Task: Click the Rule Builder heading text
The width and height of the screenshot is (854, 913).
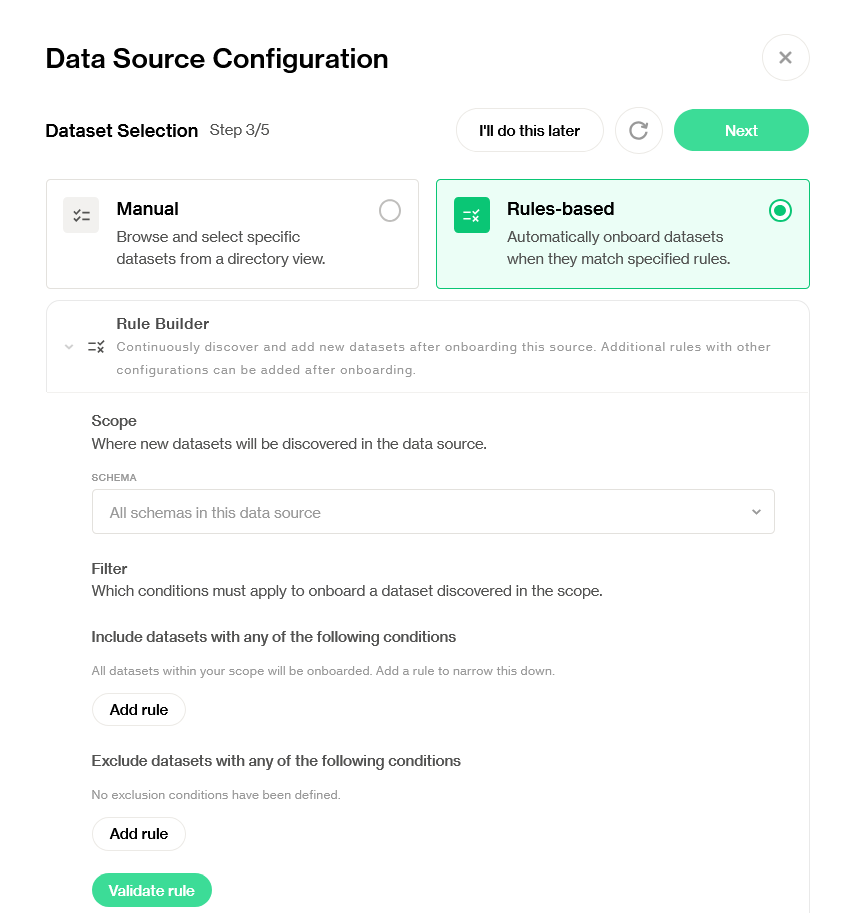Action: 163,324
